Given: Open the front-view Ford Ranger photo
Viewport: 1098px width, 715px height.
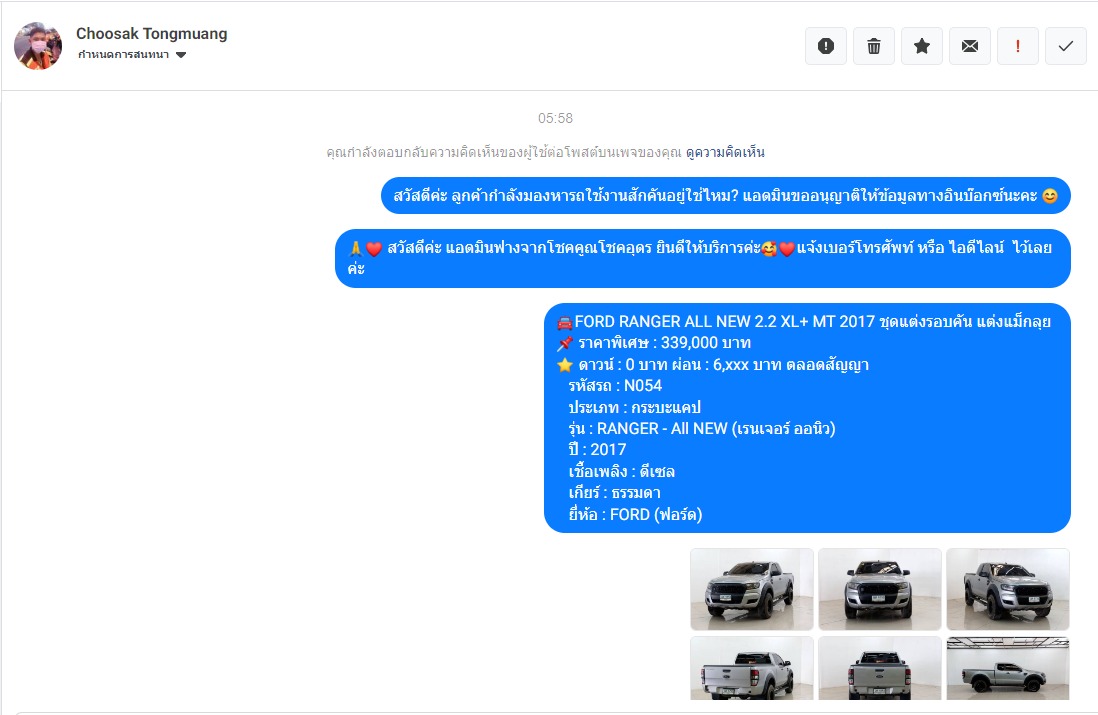Looking at the screenshot, I should pos(880,589).
